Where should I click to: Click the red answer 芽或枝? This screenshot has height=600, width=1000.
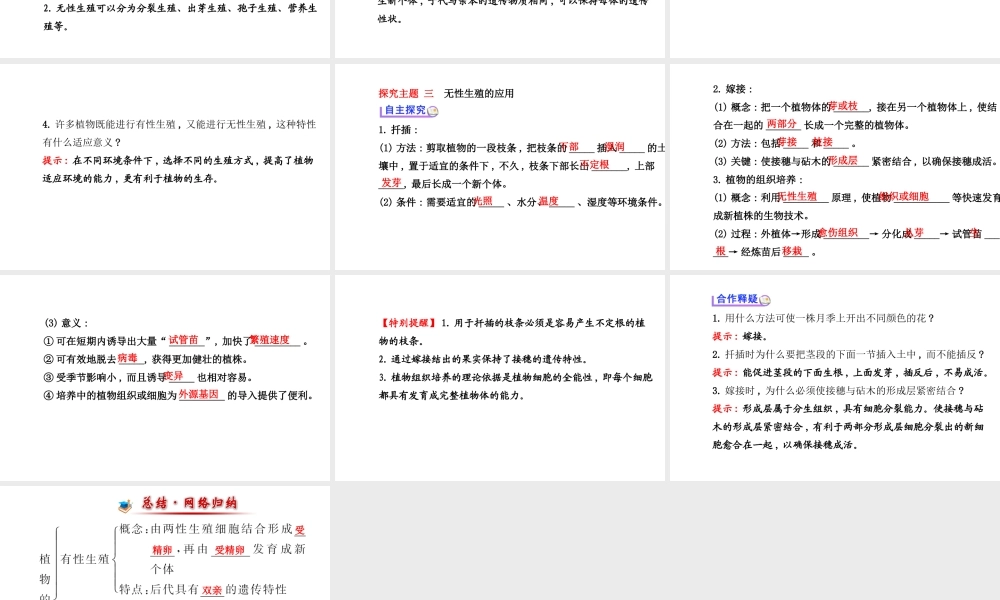point(843,106)
